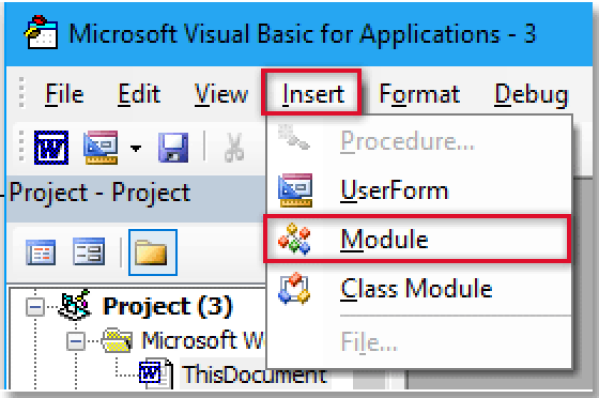Open the Insert menu
599x398 pixels.
pyautogui.click(x=312, y=93)
